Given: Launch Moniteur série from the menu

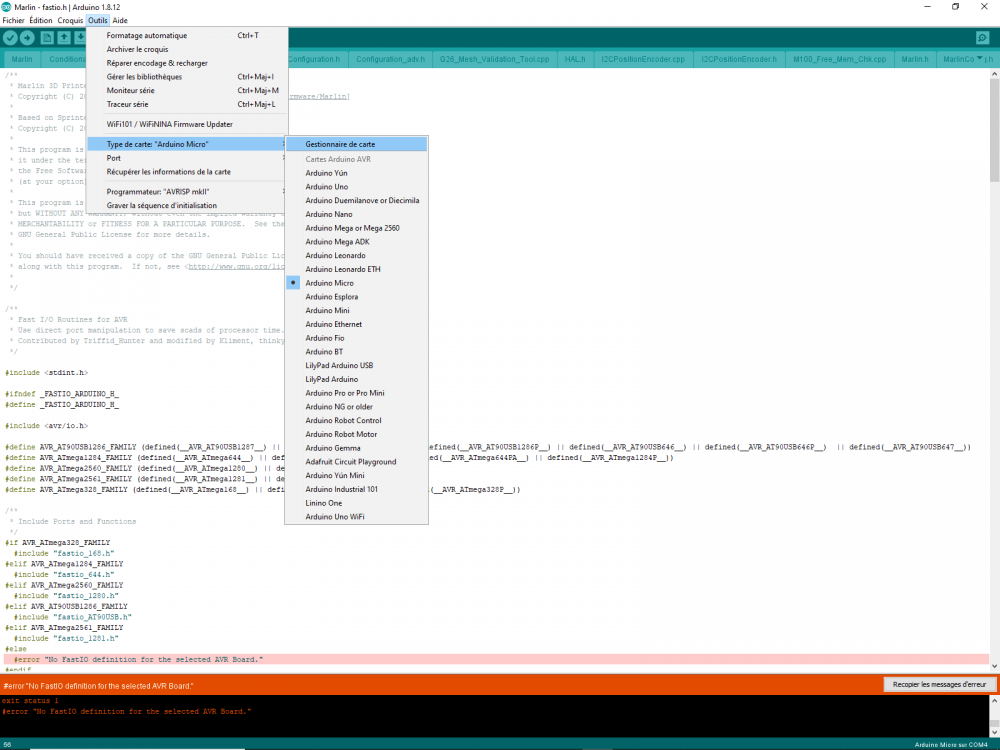Looking at the screenshot, I should click(186, 91).
